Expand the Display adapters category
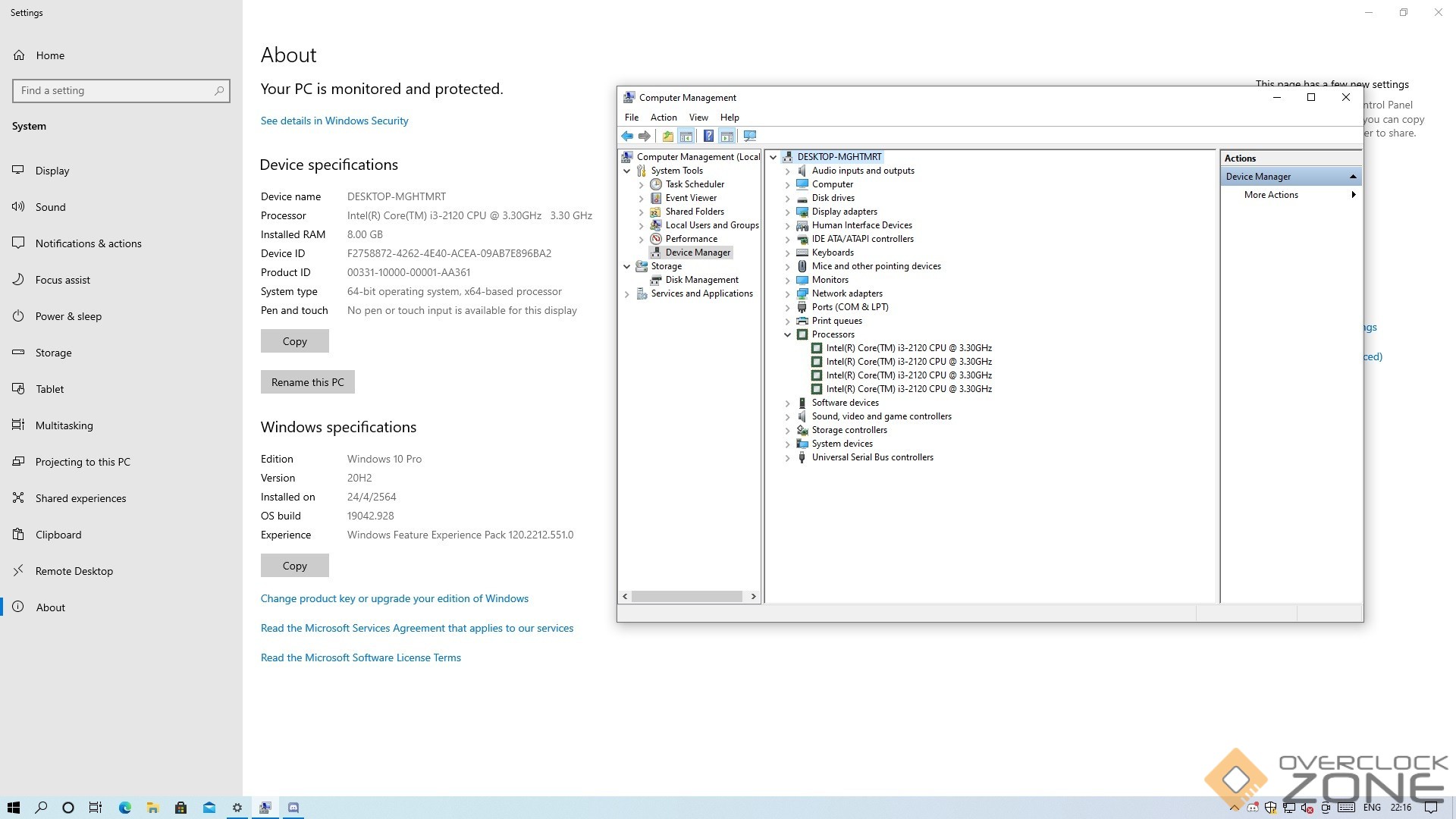Screen dimensions: 1456x819 pos(787,212)
